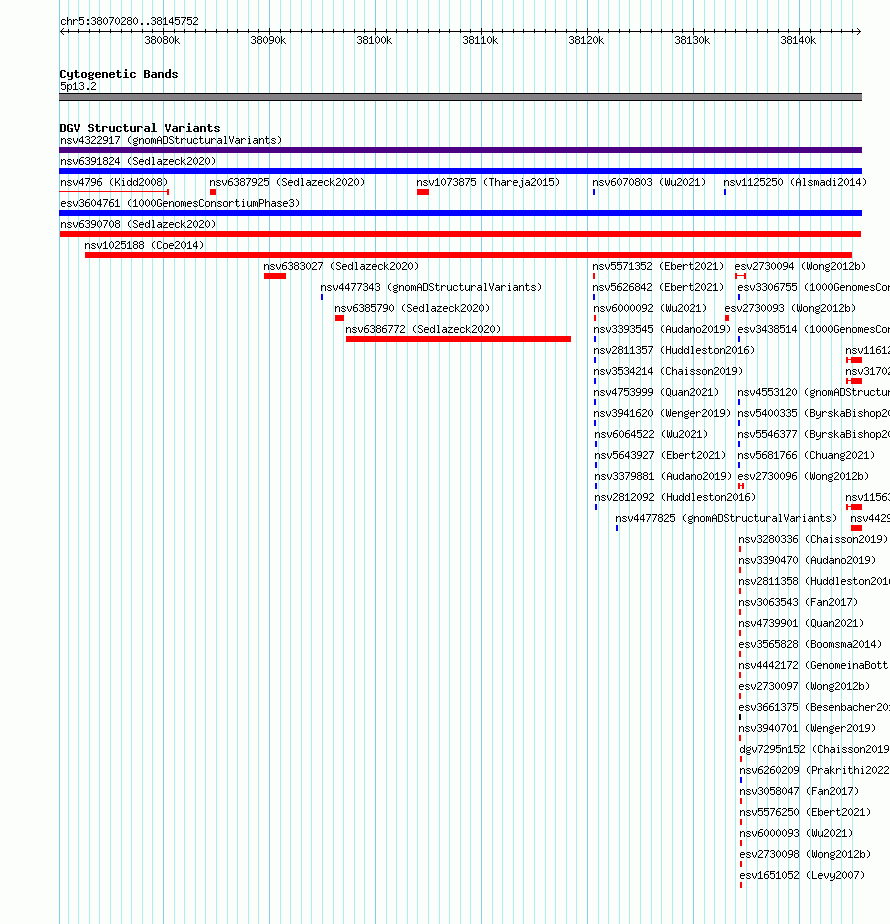Screen dimensions: 890x924
Task: Click the Cytogenetic Bands track title
Action: pos(118,74)
